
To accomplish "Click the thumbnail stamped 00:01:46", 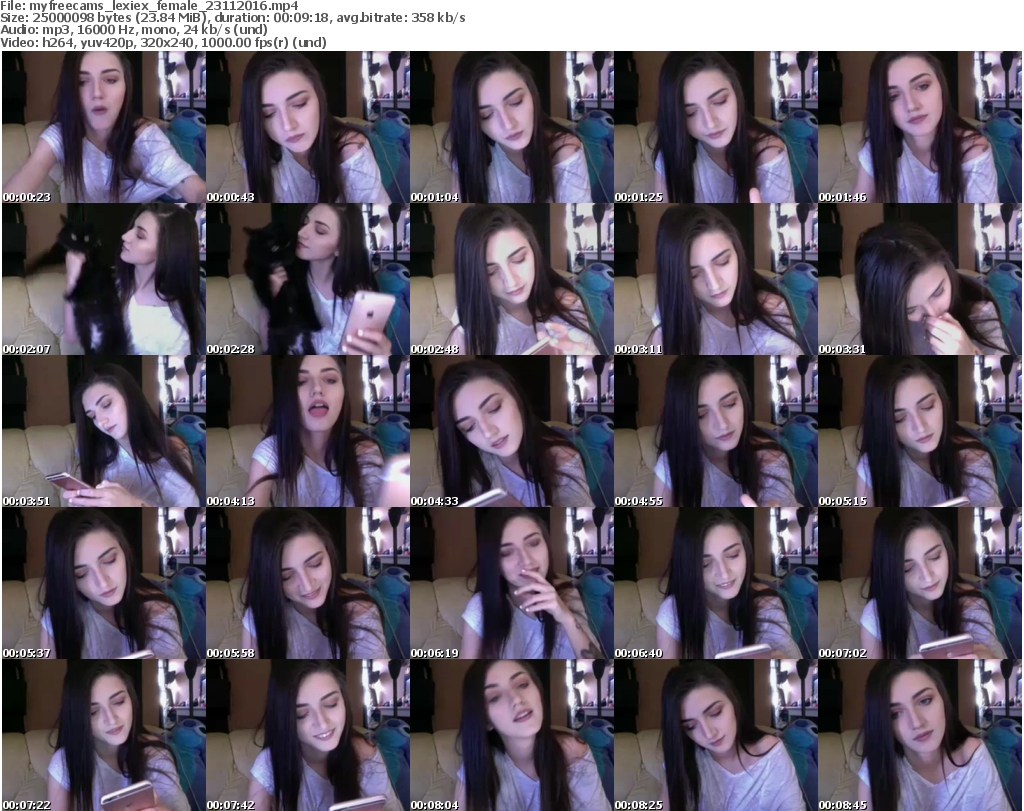I will (920, 127).
